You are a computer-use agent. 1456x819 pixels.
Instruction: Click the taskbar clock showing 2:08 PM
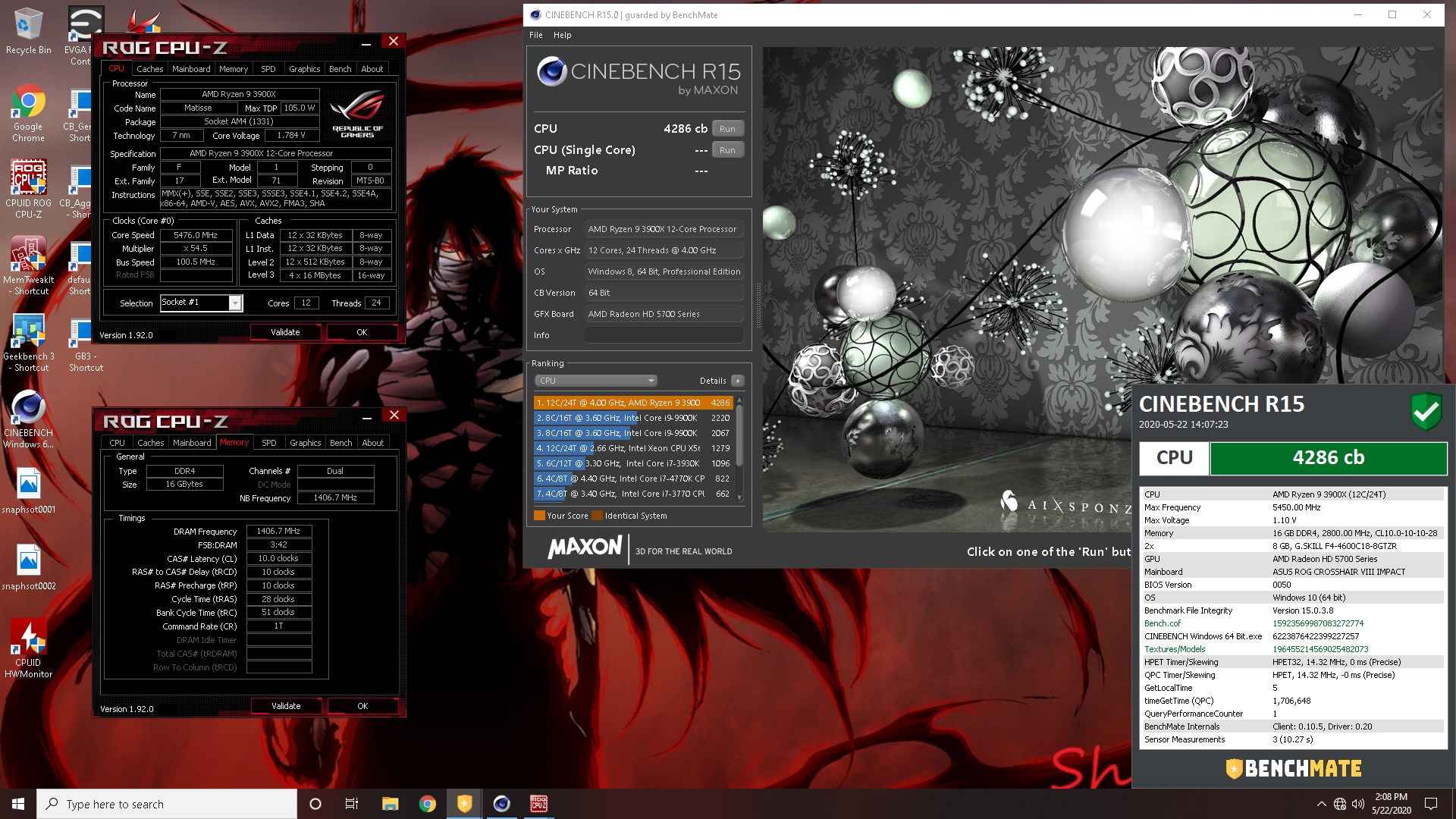(x=1391, y=804)
